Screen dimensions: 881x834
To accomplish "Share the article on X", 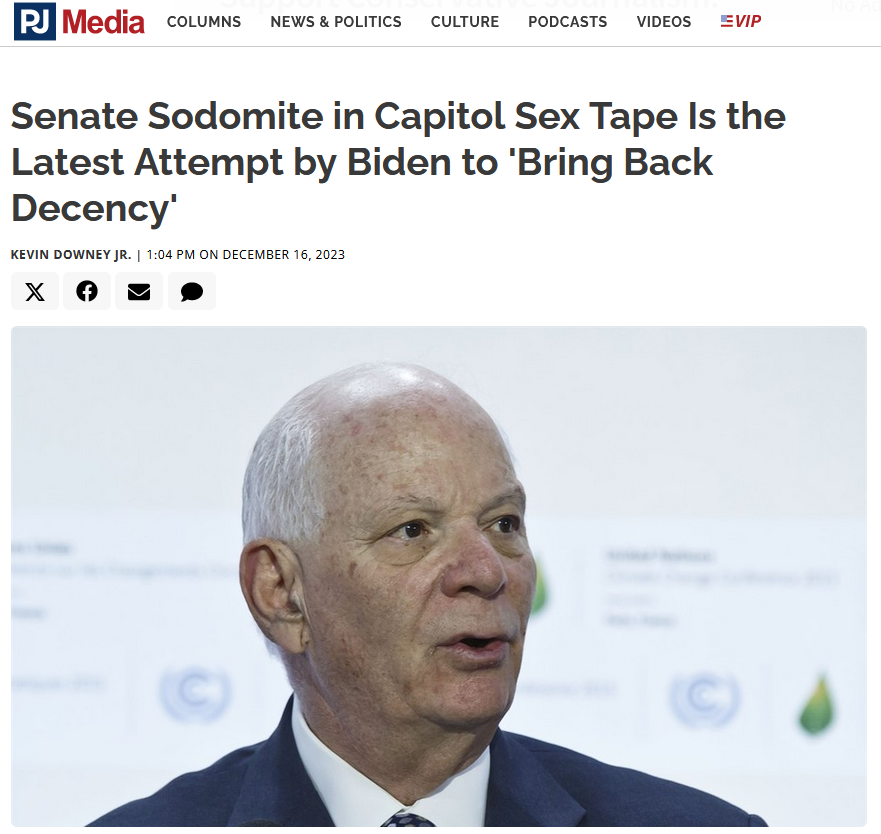I will 35,292.
